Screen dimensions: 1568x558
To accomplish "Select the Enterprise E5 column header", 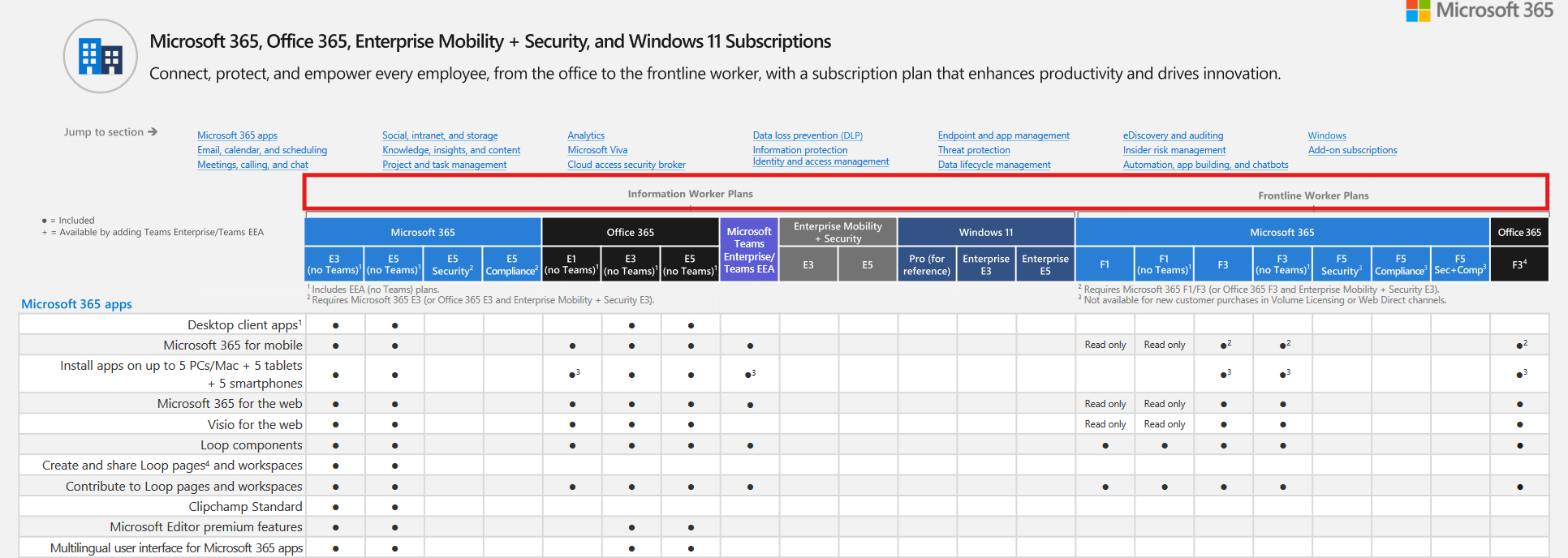I will [x=1045, y=264].
